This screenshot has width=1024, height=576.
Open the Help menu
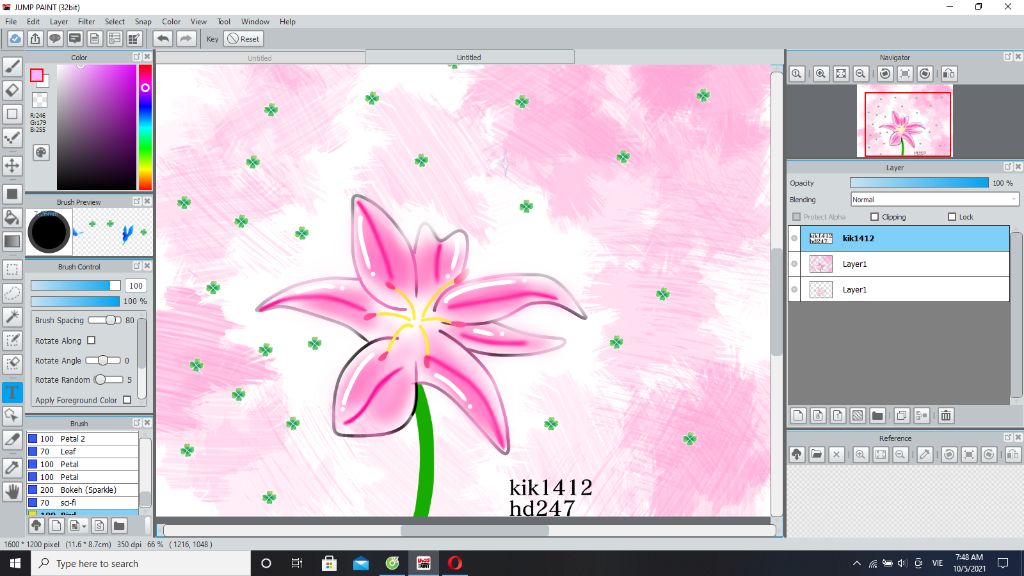(x=287, y=22)
